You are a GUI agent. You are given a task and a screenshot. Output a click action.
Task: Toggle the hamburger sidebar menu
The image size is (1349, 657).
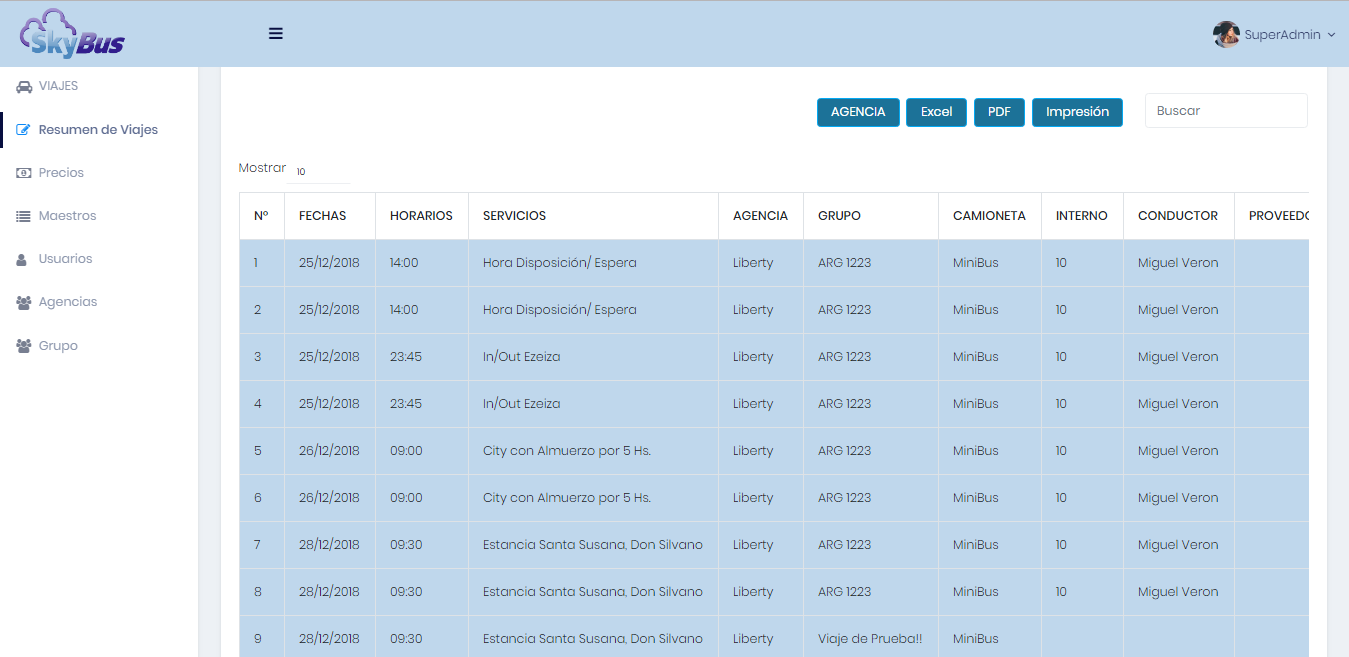276,33
